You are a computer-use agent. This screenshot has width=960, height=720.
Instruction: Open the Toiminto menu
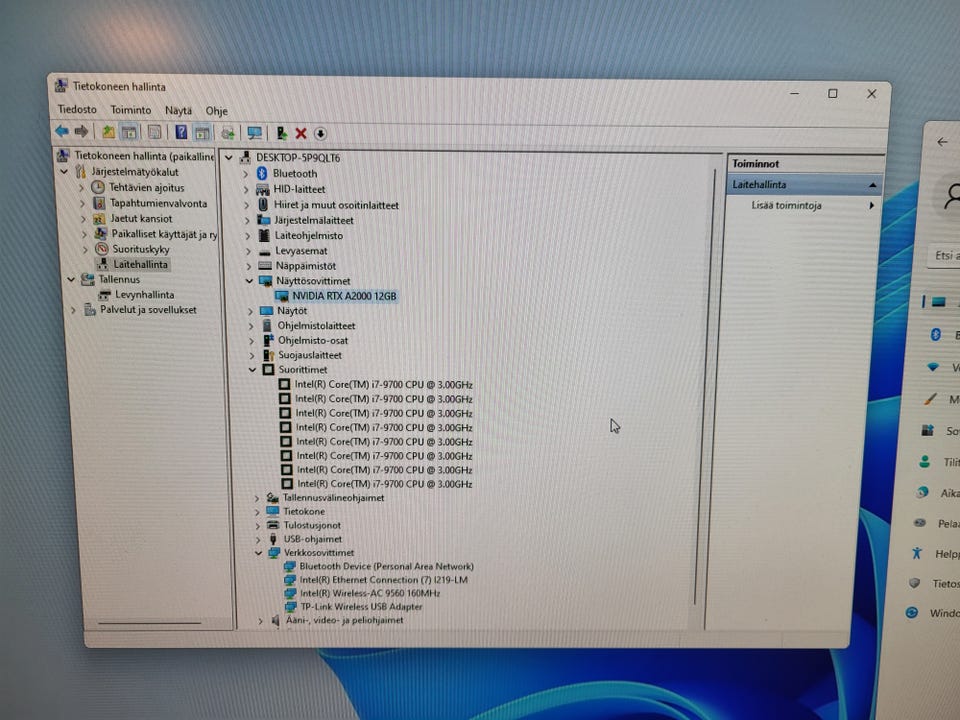point(130,110)
